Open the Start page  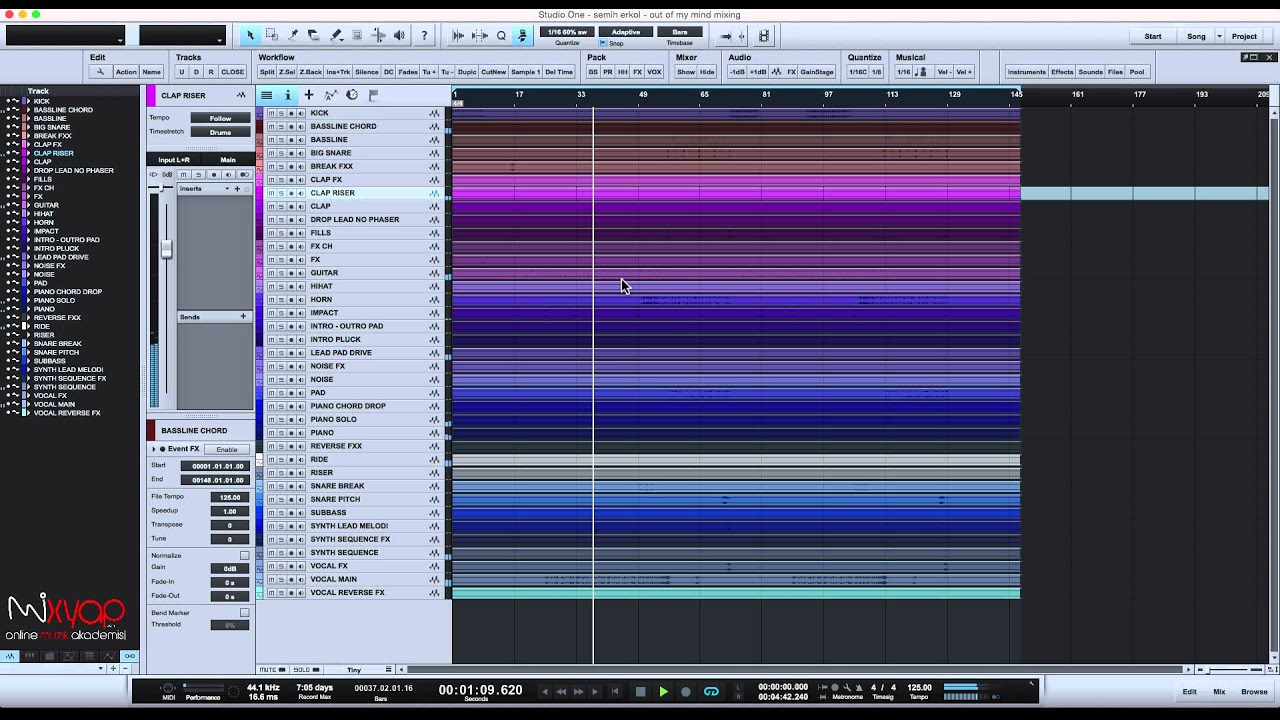pos(1153,36)
